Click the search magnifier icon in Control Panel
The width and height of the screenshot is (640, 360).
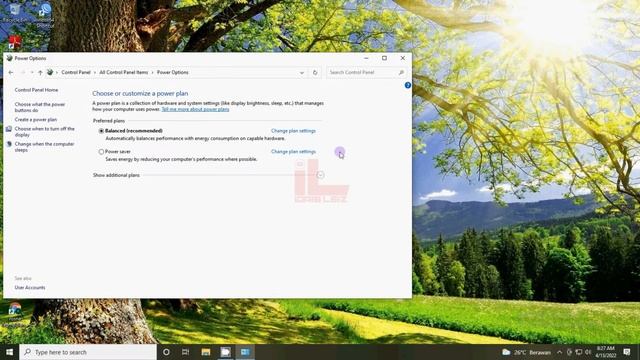(x=401, y=72)
